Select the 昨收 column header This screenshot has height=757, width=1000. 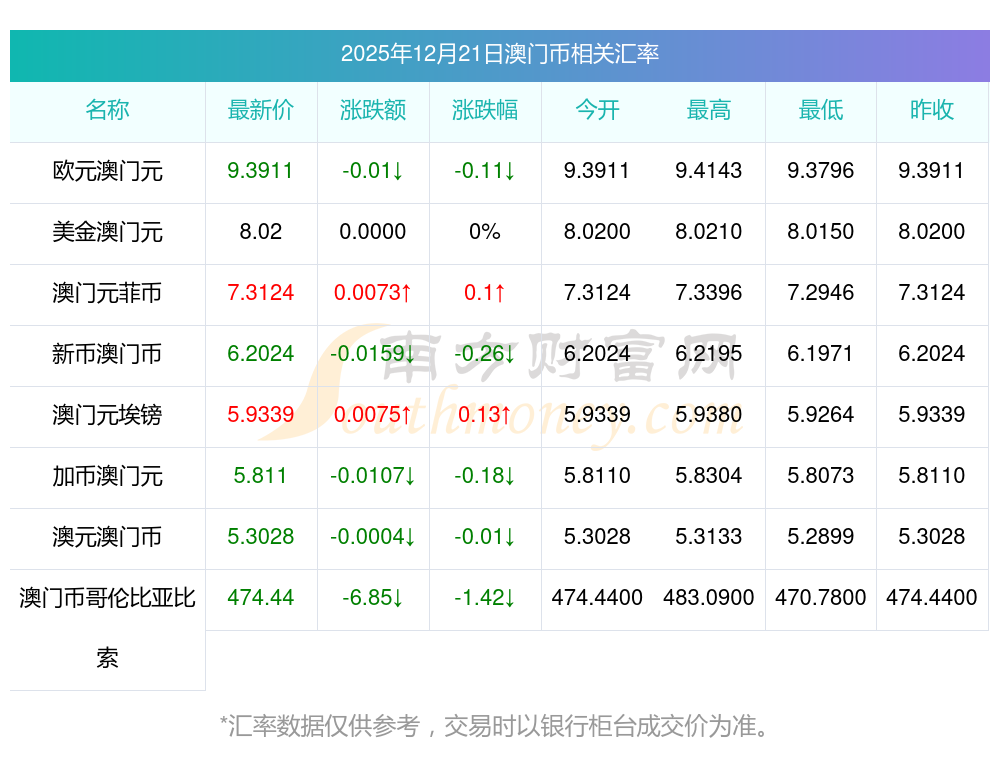coord(931,111)
